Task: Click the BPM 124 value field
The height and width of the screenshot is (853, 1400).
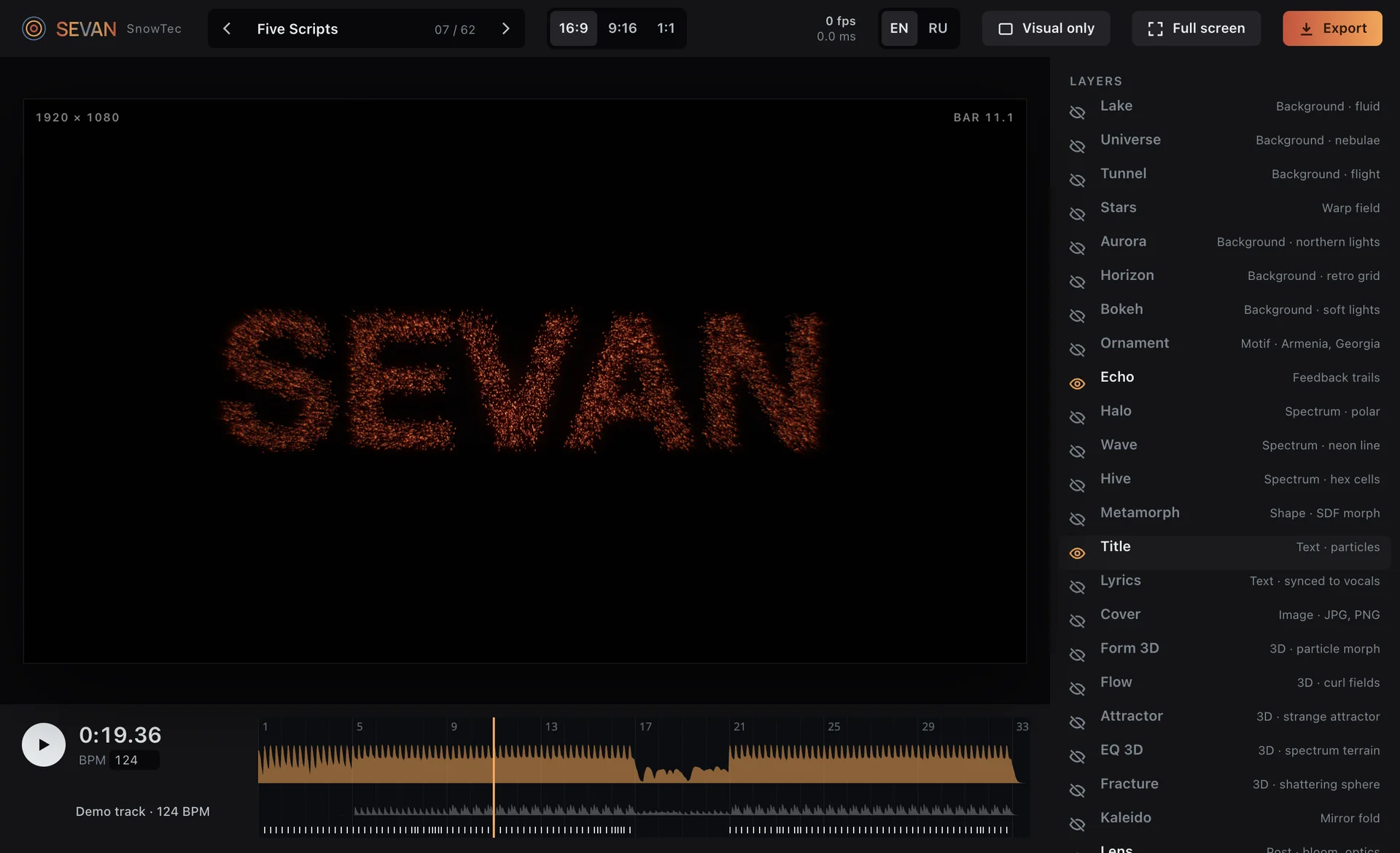Action: 134,760
